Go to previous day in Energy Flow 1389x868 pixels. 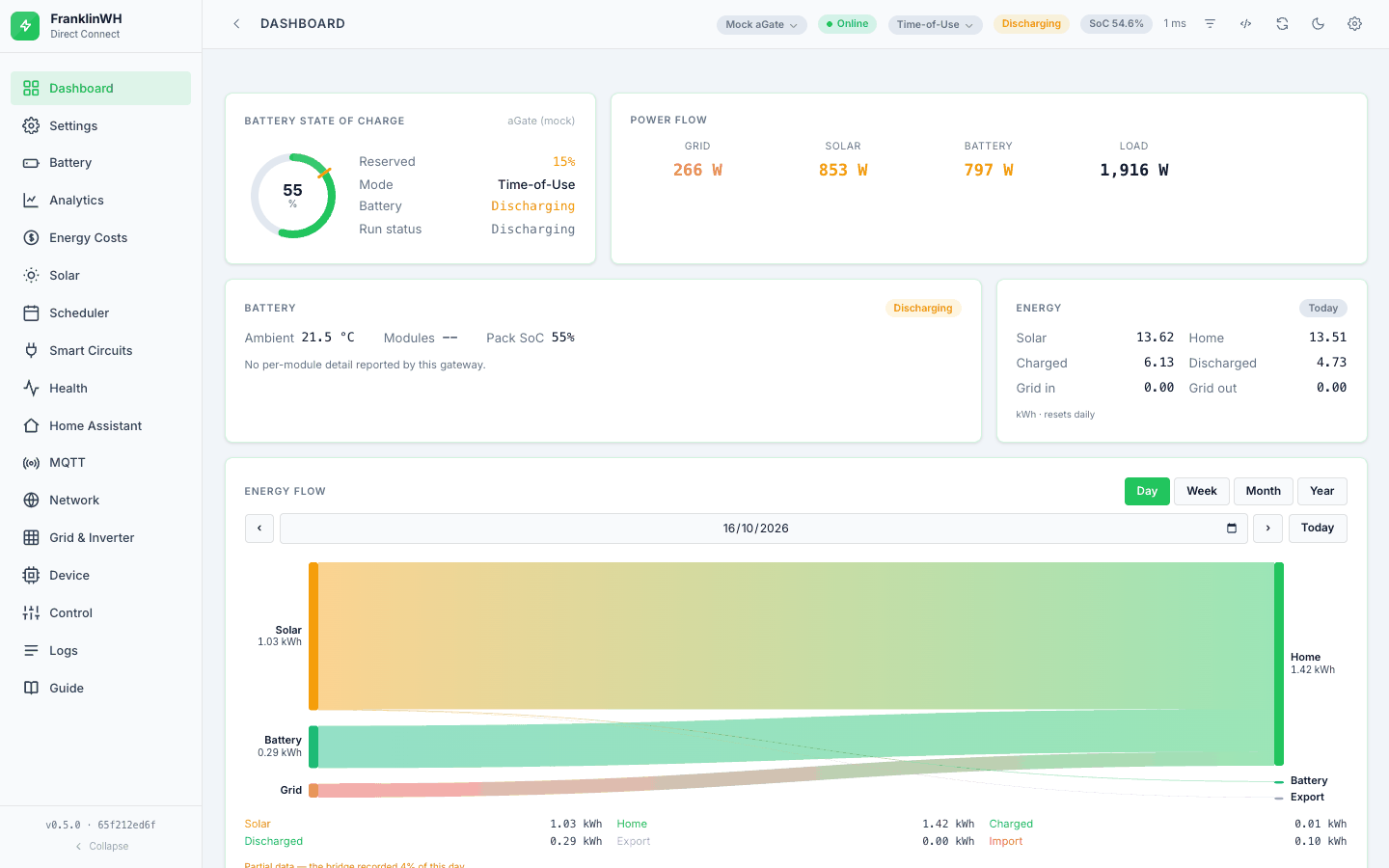click(x=259, y=529)
